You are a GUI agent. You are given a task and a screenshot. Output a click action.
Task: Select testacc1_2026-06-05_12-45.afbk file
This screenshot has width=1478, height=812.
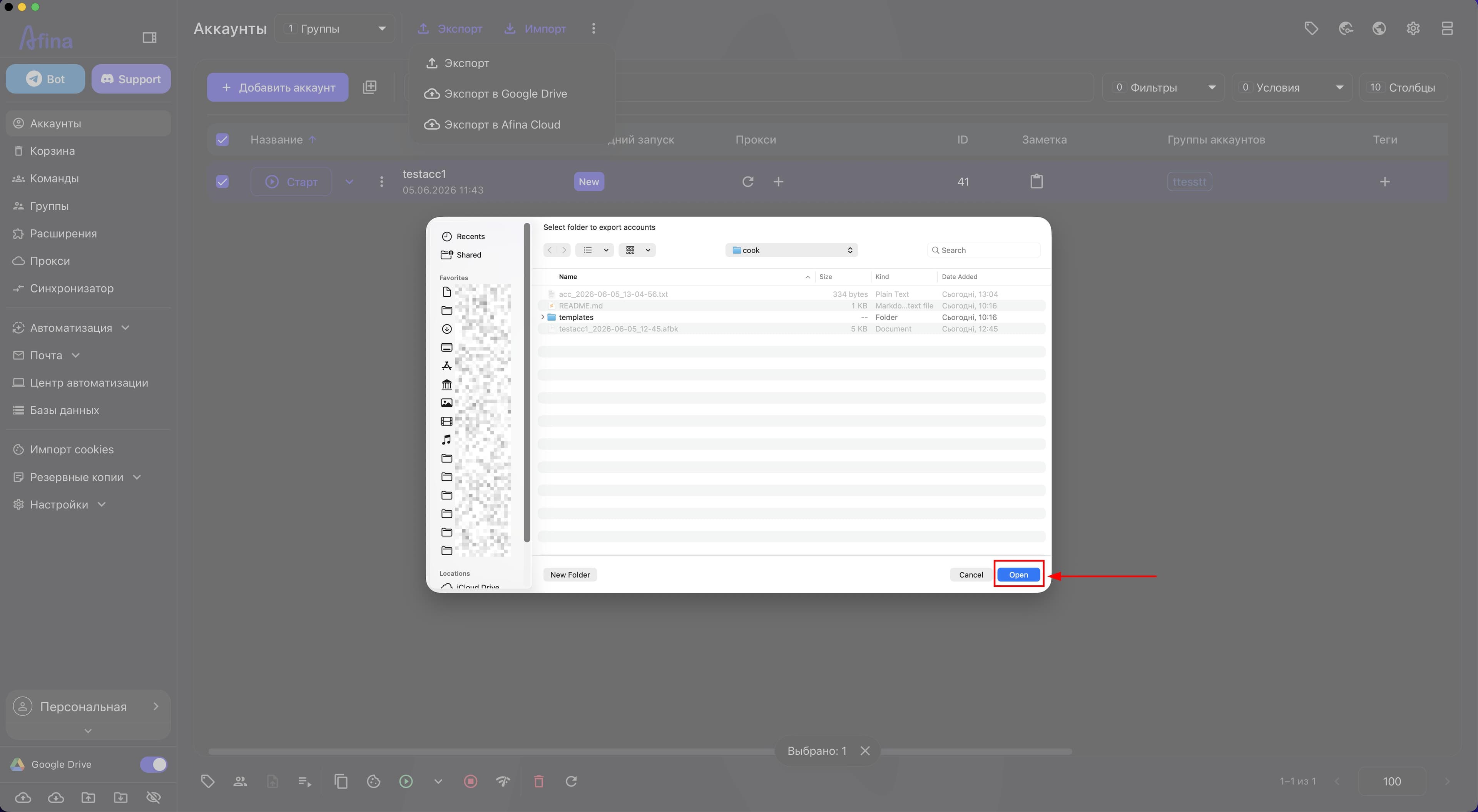click(791, 329)
